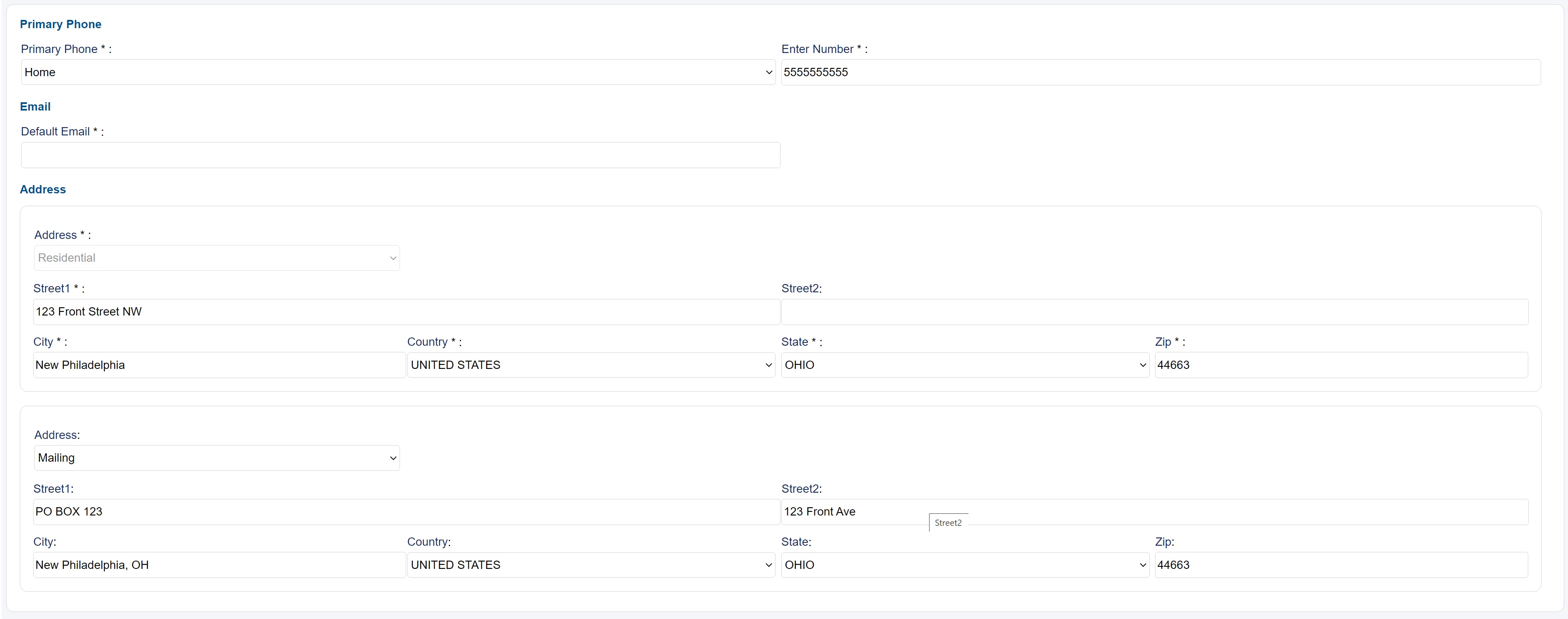Open the residential State dropdown showing OHIO
Image resolution: width=1568 pixels, height=619 pixels.
click(965, 365)
